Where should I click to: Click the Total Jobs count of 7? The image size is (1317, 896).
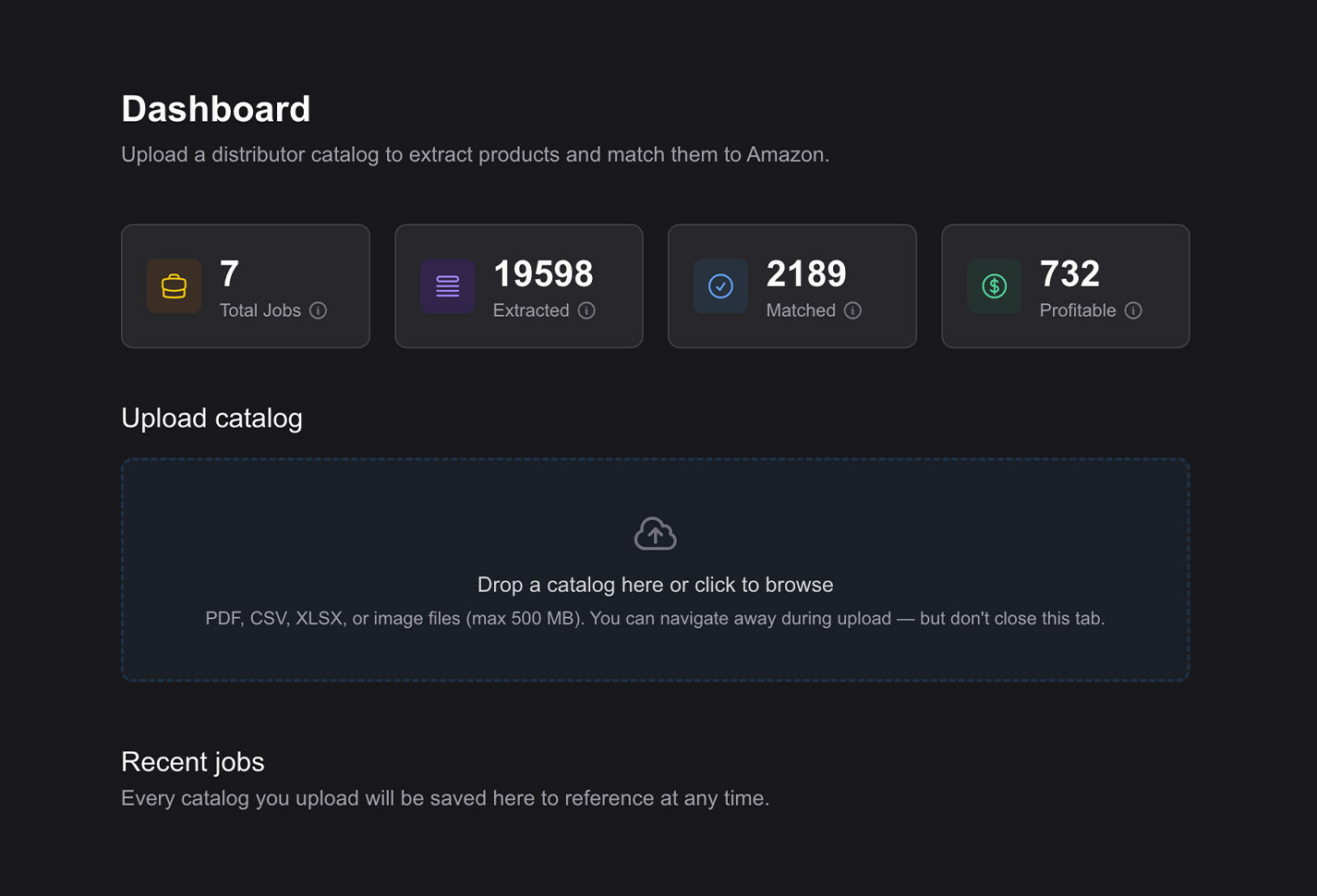coord(229,274)
